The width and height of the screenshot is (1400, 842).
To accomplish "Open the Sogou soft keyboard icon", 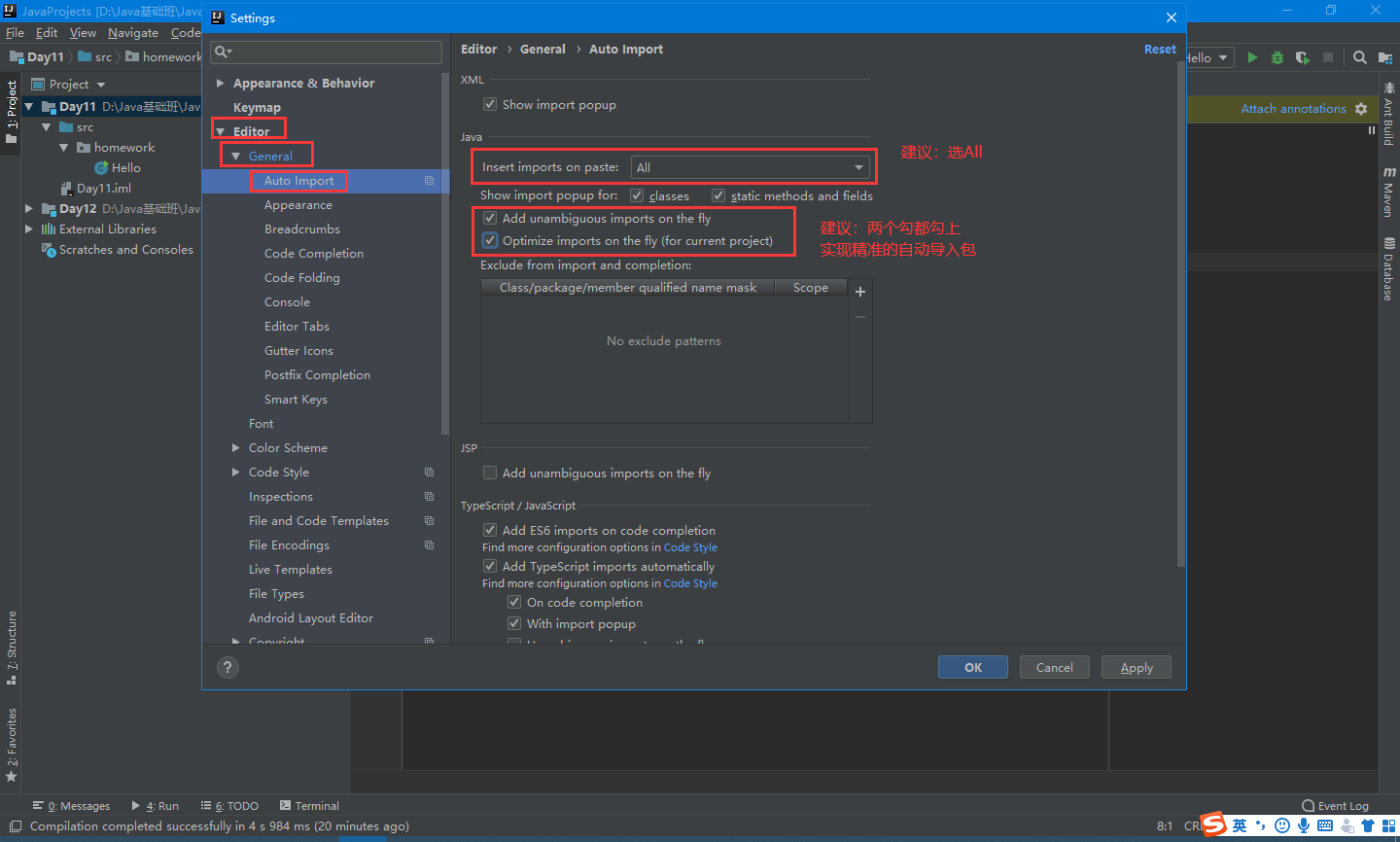I will tap(1325, 825).
